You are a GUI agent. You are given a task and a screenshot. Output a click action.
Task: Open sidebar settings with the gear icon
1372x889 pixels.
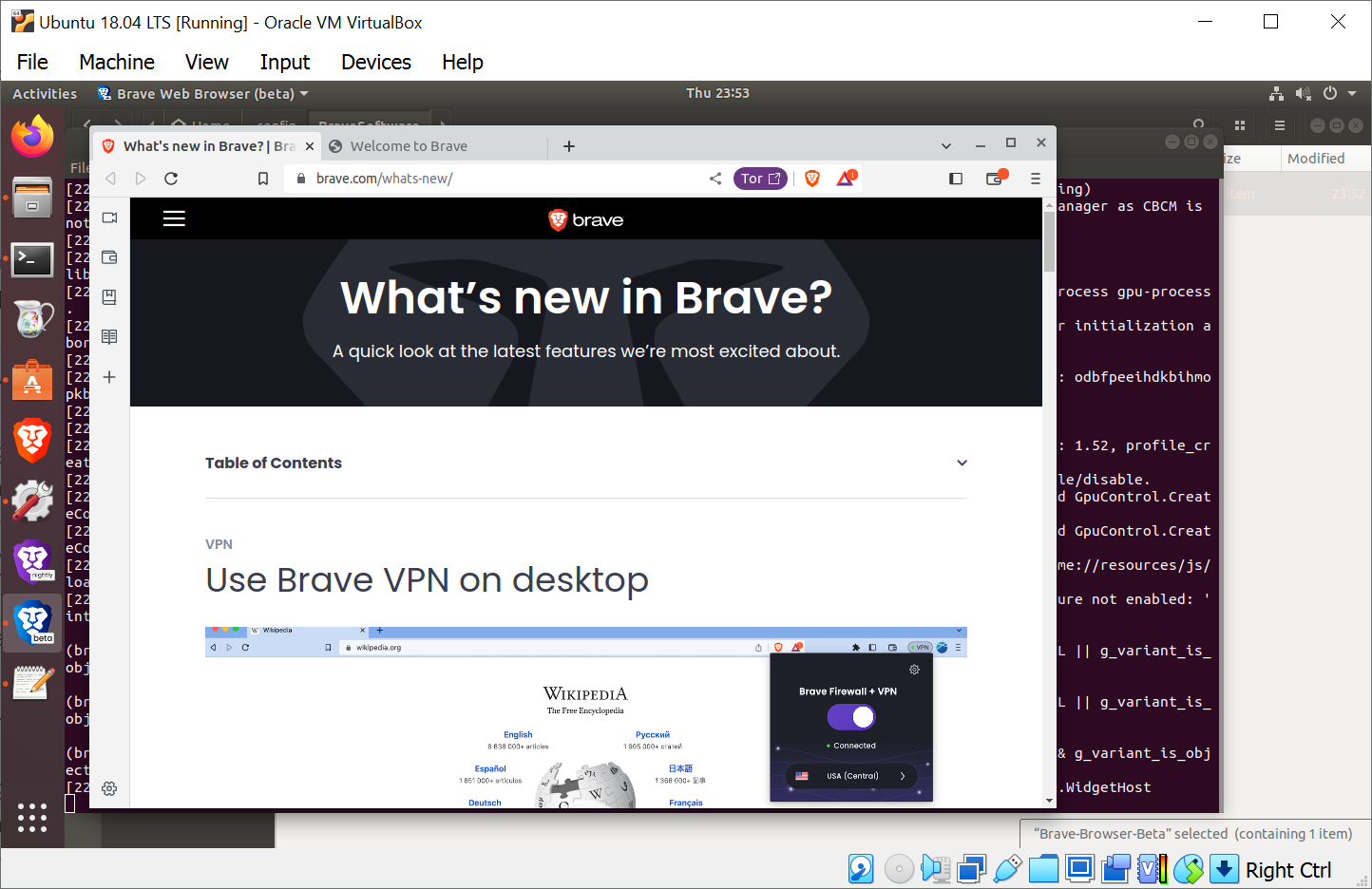(109, 788)
